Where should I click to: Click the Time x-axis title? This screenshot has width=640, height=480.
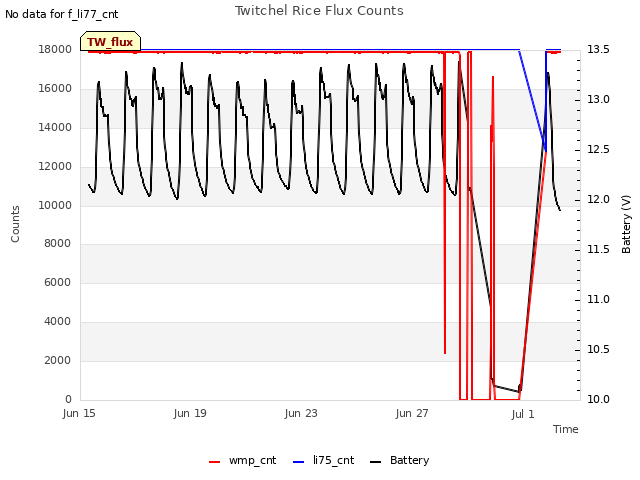pos(566,429)
